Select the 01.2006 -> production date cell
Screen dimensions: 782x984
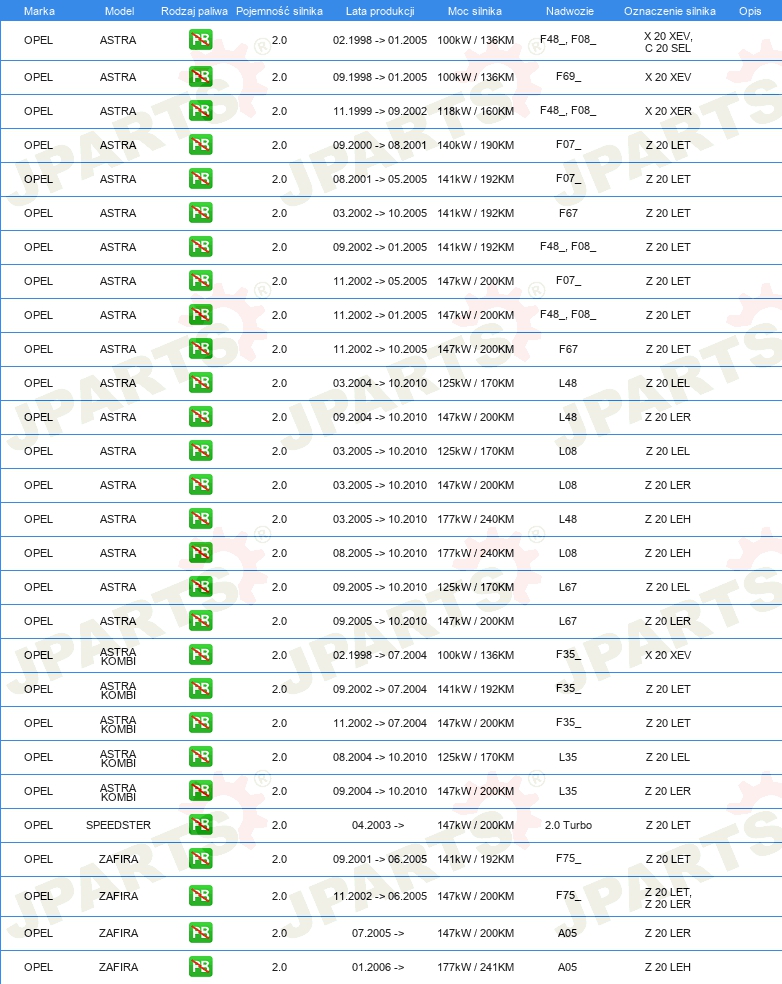pos(378,966)
